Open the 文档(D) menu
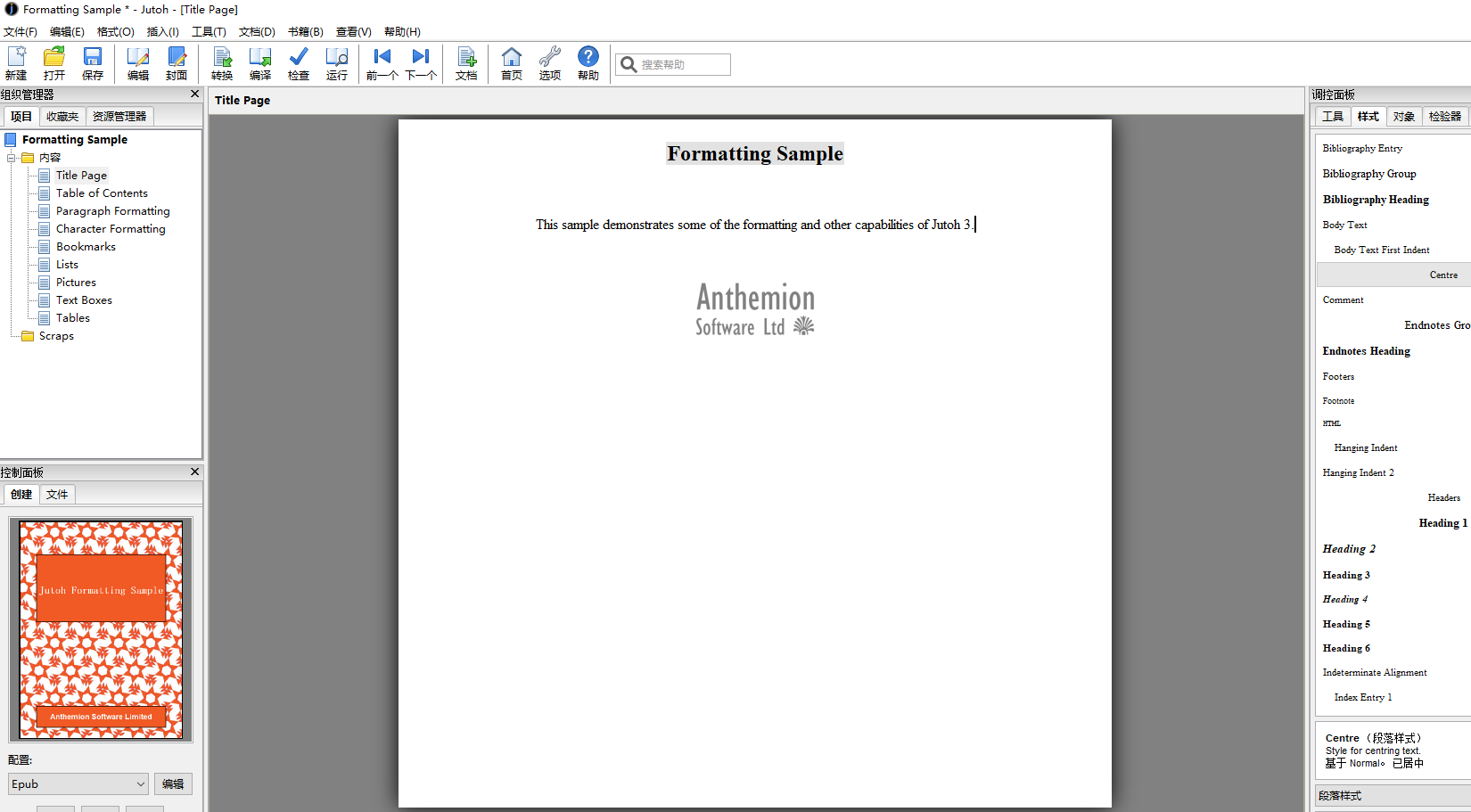Viewport: 1471px width, 812px height. pyautogui.click(x=257, y=31)
